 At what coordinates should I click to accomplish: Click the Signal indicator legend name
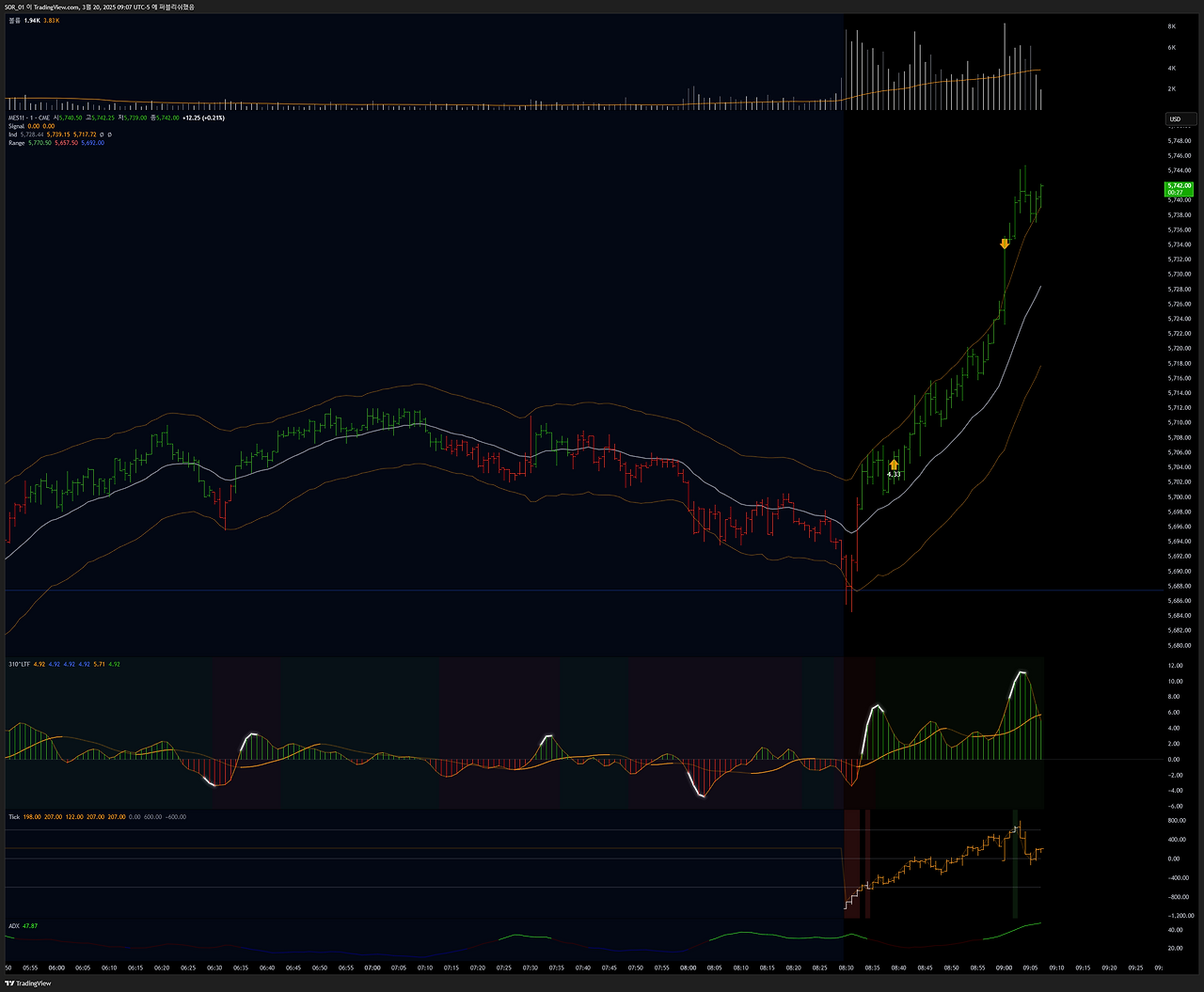point(16,126)
